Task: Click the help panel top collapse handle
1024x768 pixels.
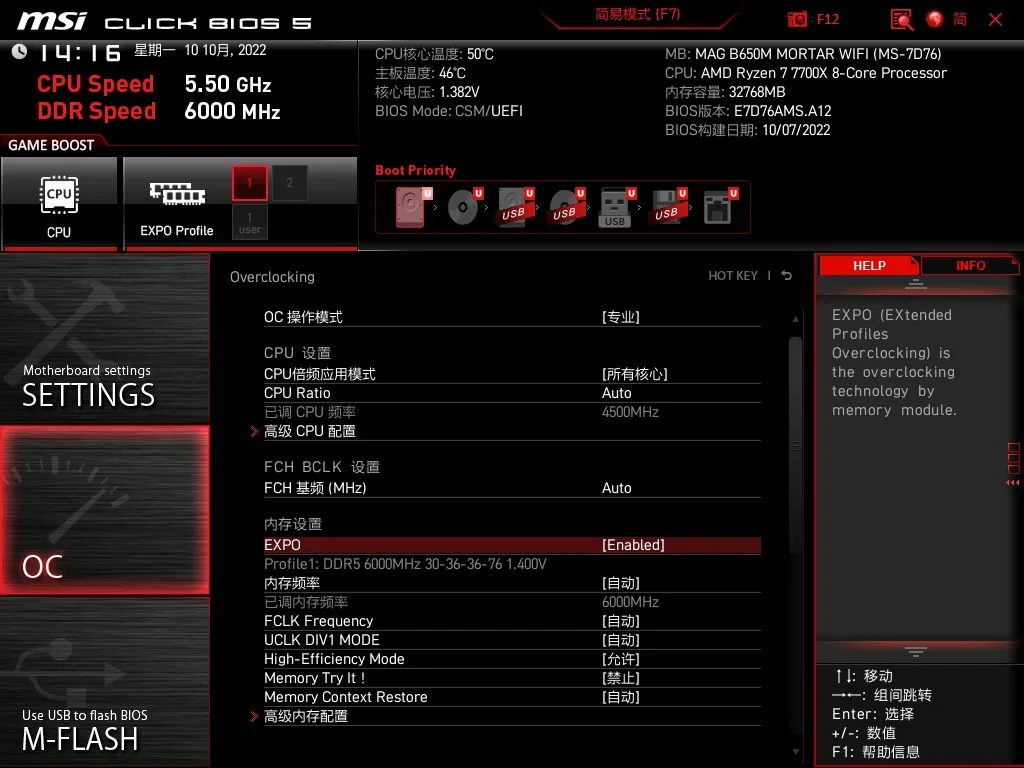Action: pyautogui.click(x=915, y=284)
